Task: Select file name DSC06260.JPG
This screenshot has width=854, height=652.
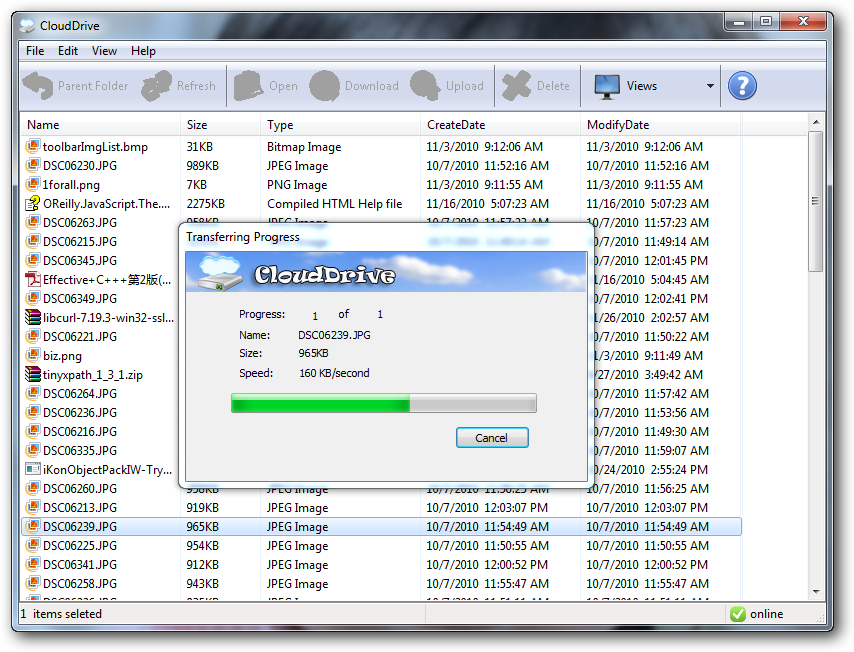Action: (80, 489)
